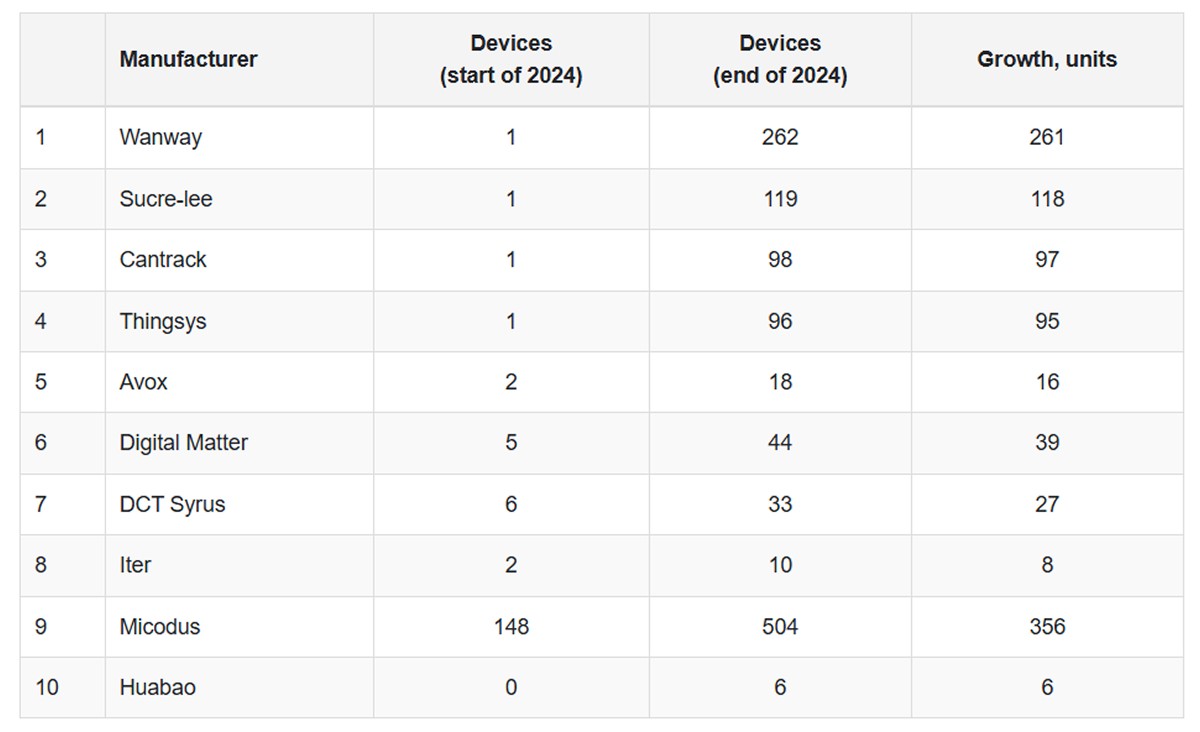Click Wanway's end-of-2024 value 262

point(780,137)
